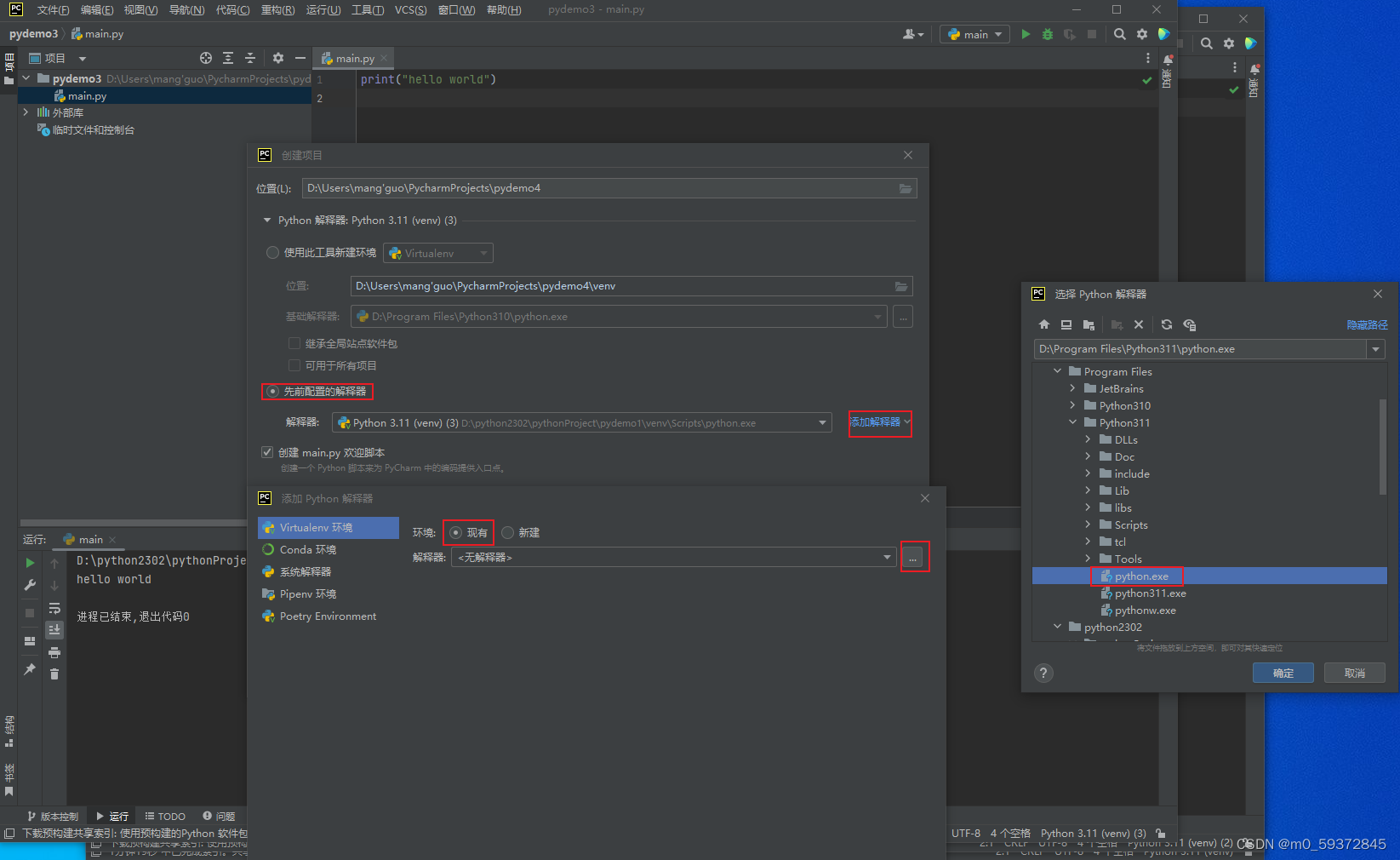
Task: Clear Run output with the trash icon
Action: point(54,674)
